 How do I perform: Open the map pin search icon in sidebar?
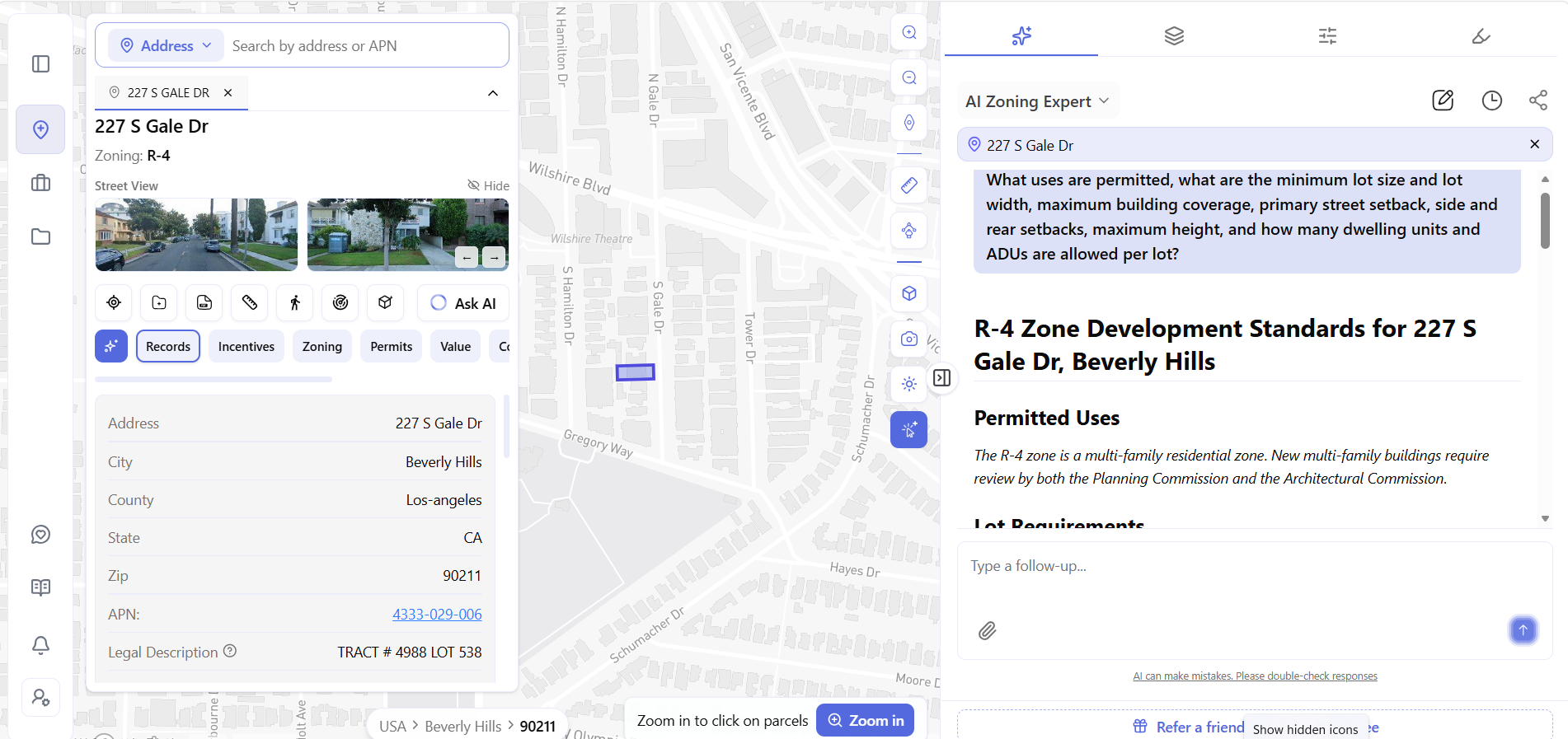click(x=40, y=129)
